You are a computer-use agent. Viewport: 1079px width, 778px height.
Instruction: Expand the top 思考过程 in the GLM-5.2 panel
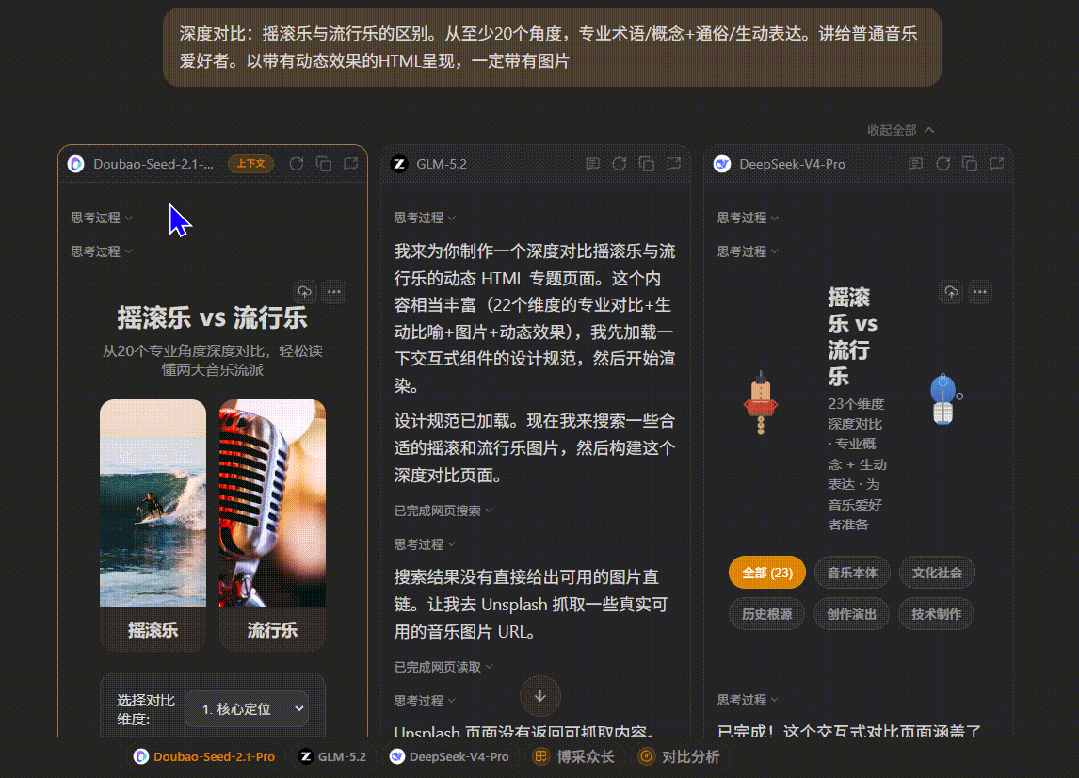(425, 217)
